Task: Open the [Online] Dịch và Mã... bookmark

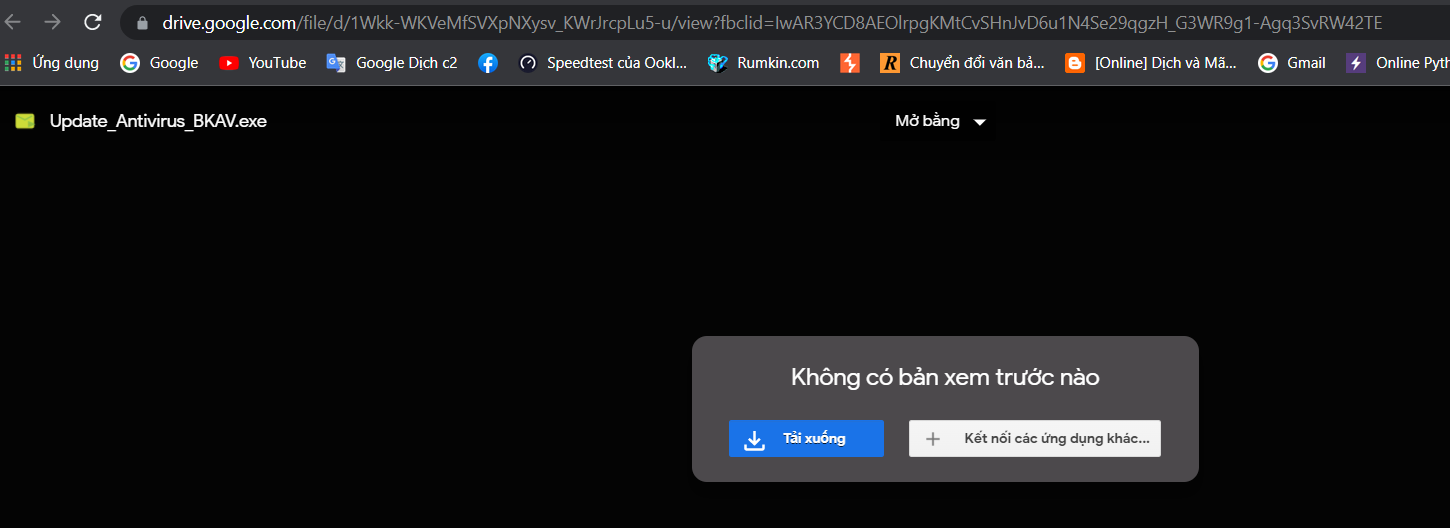Action: tap(1151, 63)
